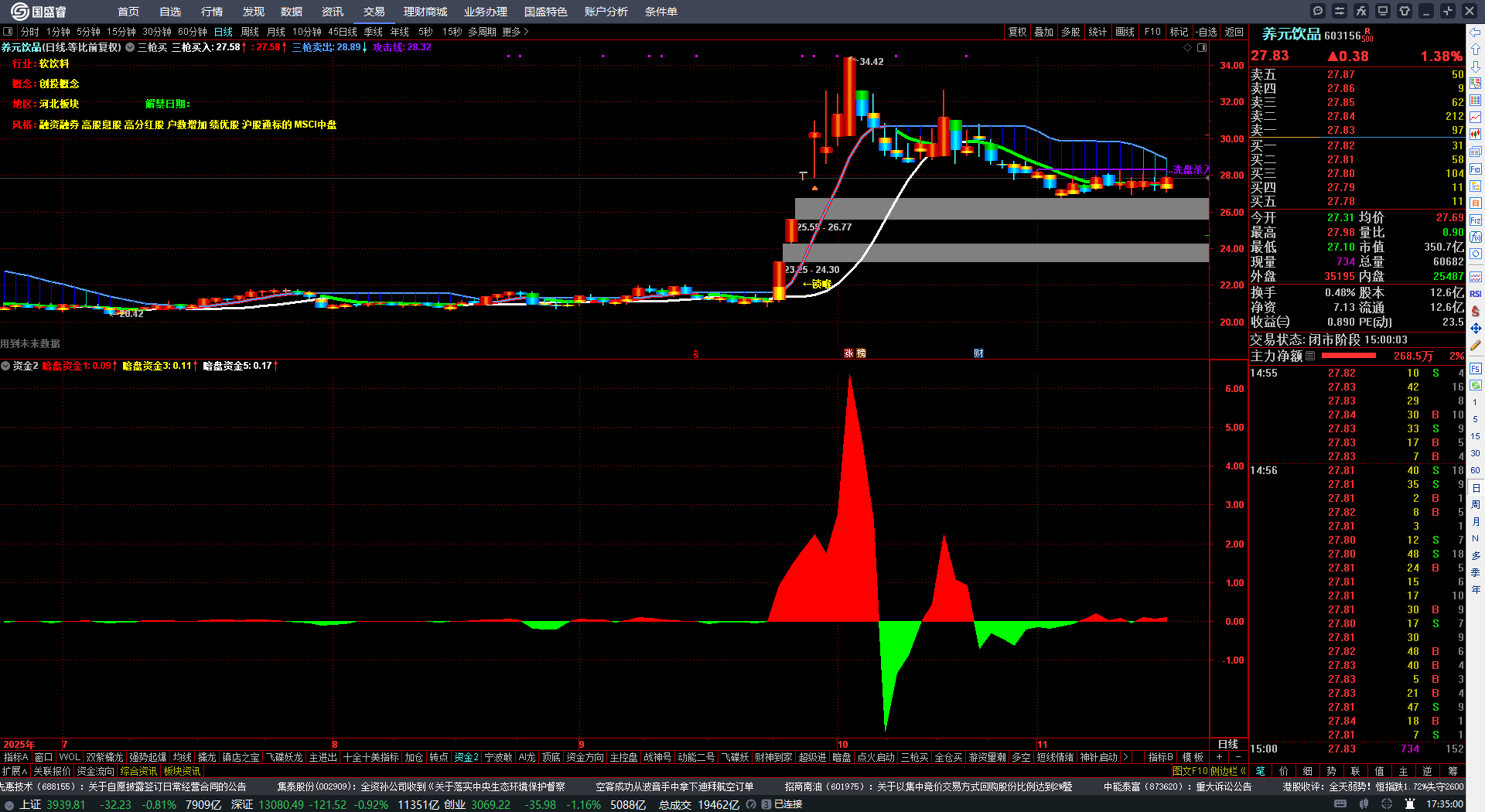Viewport: 1485px width, 812px height.
Task: Select the 三枪买 indicator tab
Action: pyautogui.click(x=914, y=757)
